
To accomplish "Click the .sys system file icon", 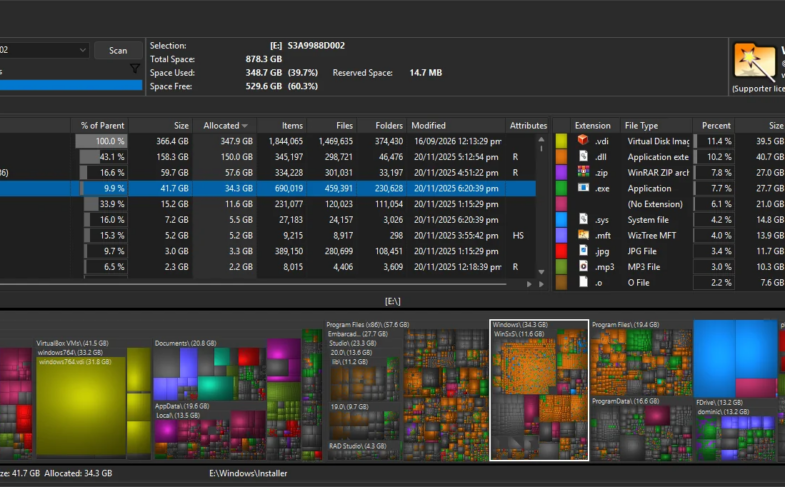I will click(x=583, y=219).
